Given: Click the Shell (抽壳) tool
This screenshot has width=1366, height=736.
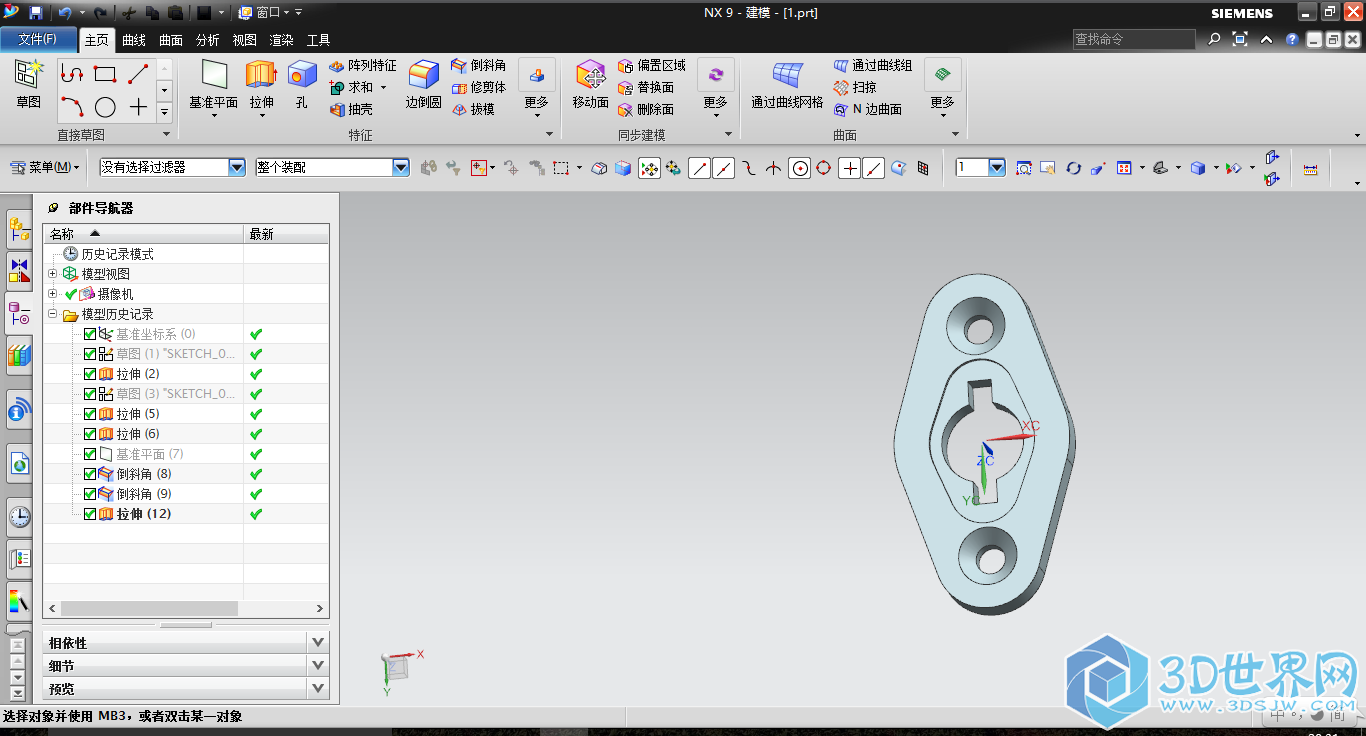Looking at the screenshot, I should pyautogui.click(x=352, y=110).
